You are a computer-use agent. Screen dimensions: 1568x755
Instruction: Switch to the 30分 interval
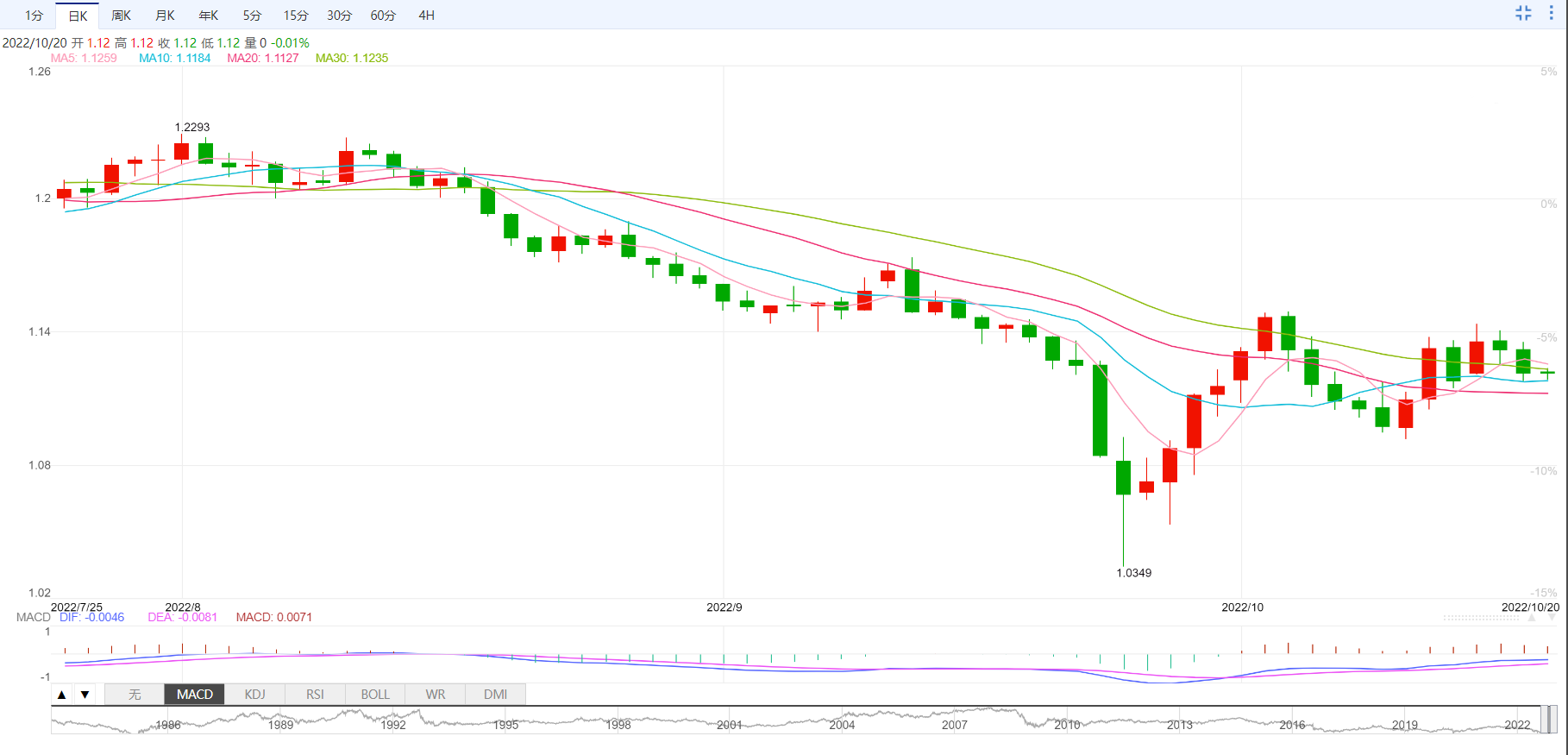point(340,16)
